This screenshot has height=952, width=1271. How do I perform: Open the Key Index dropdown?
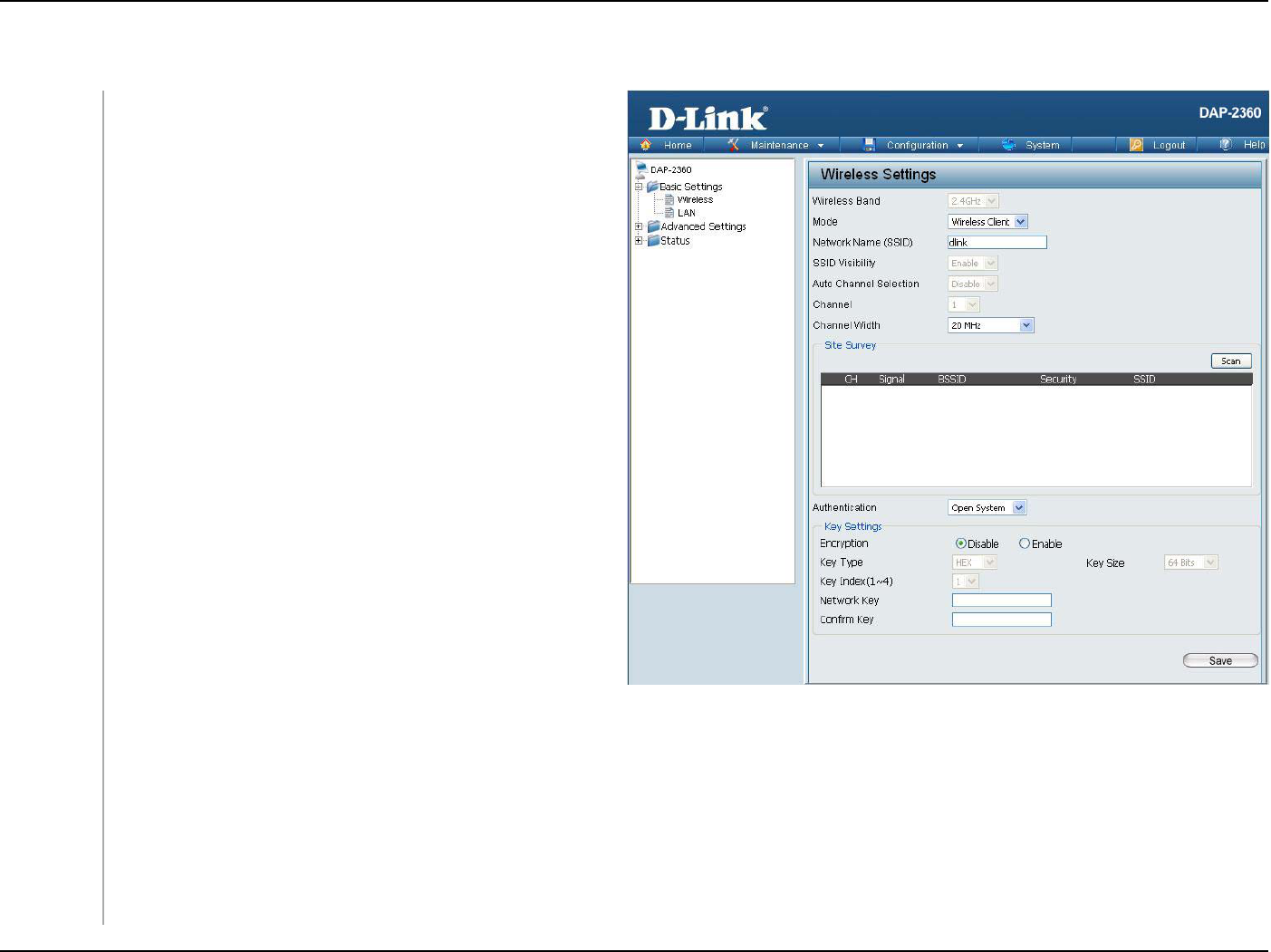[966, 582]
